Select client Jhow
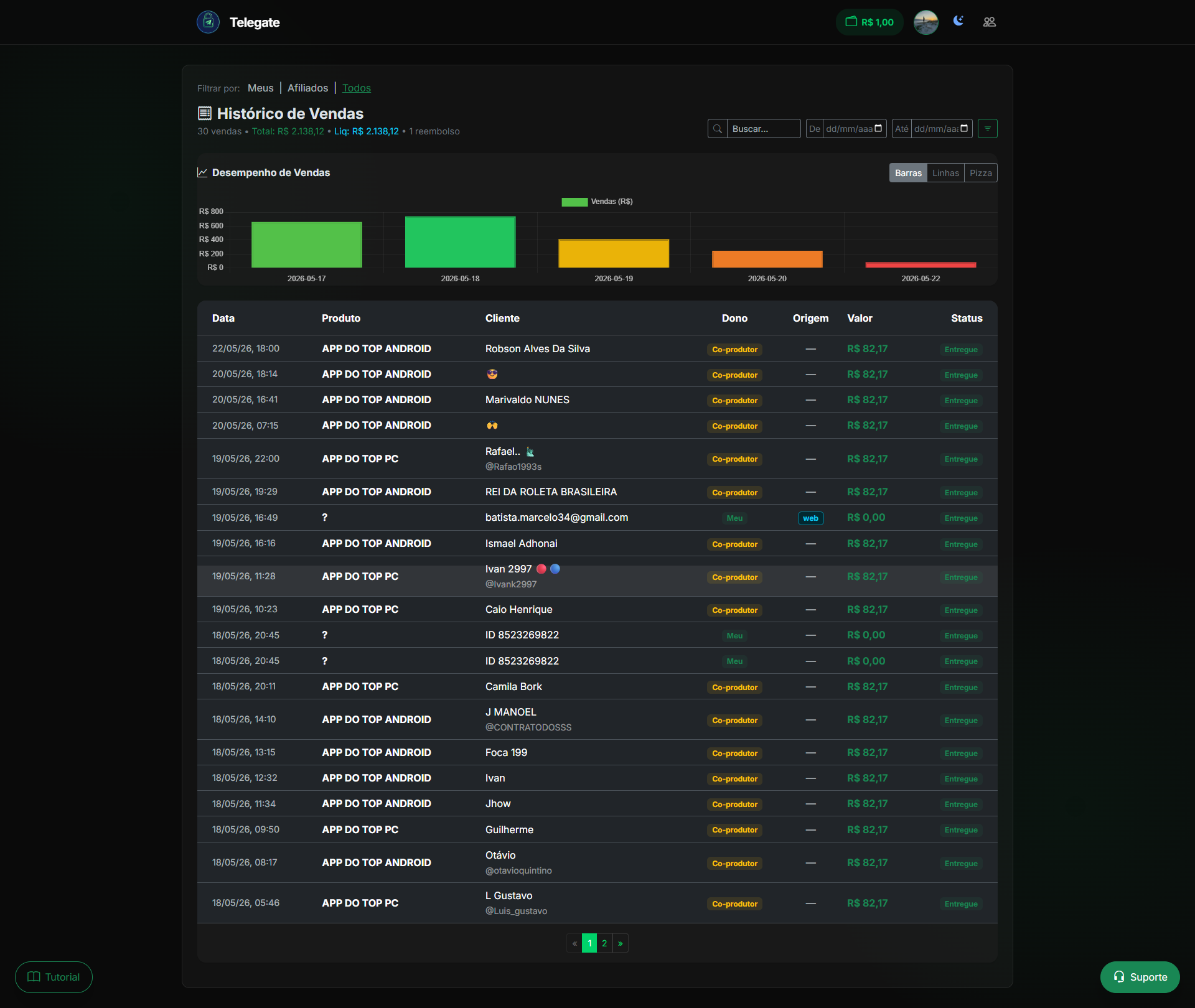1195x1008 pixels. (x=497, y=803)
